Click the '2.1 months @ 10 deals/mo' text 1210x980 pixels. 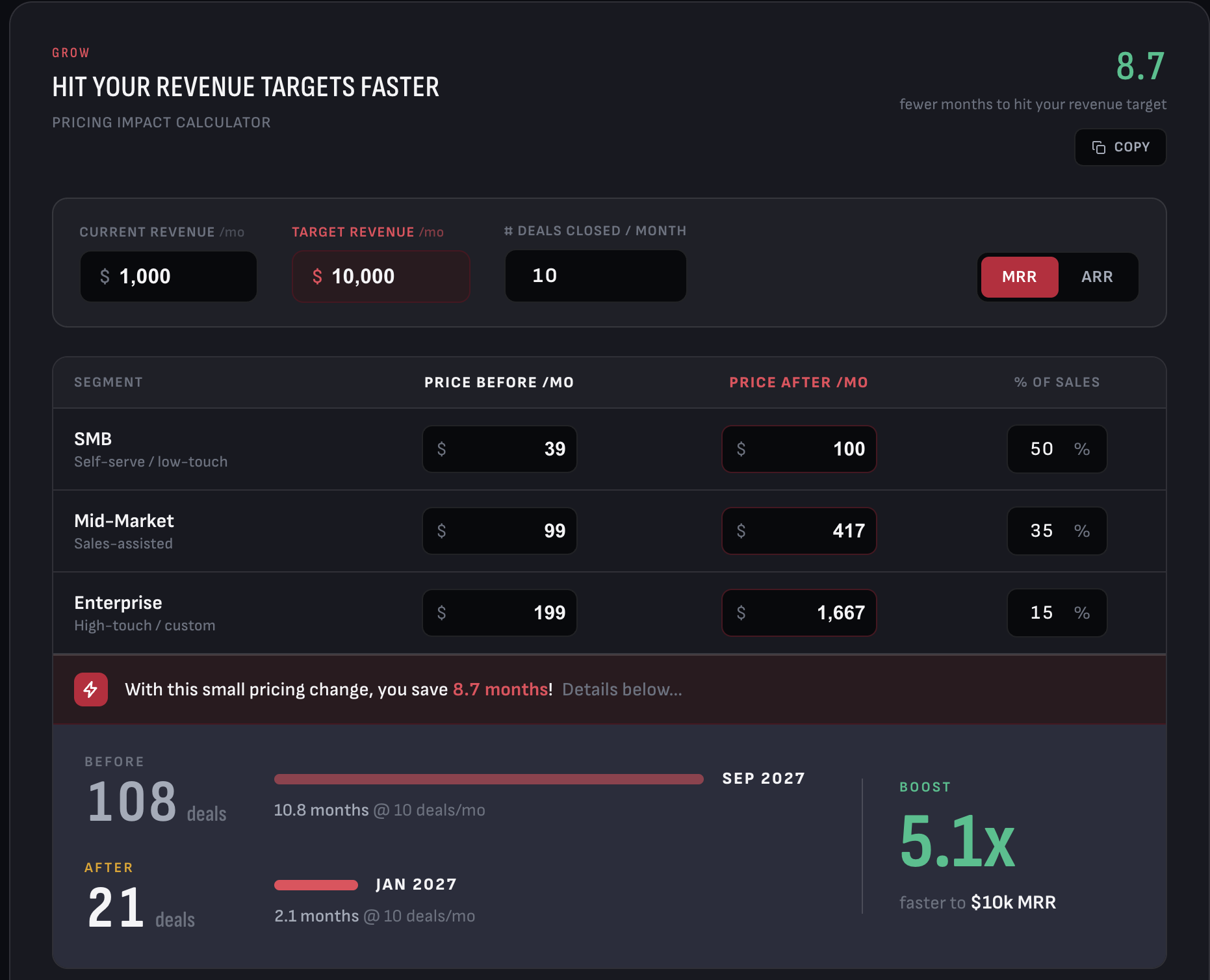(375, 916)
